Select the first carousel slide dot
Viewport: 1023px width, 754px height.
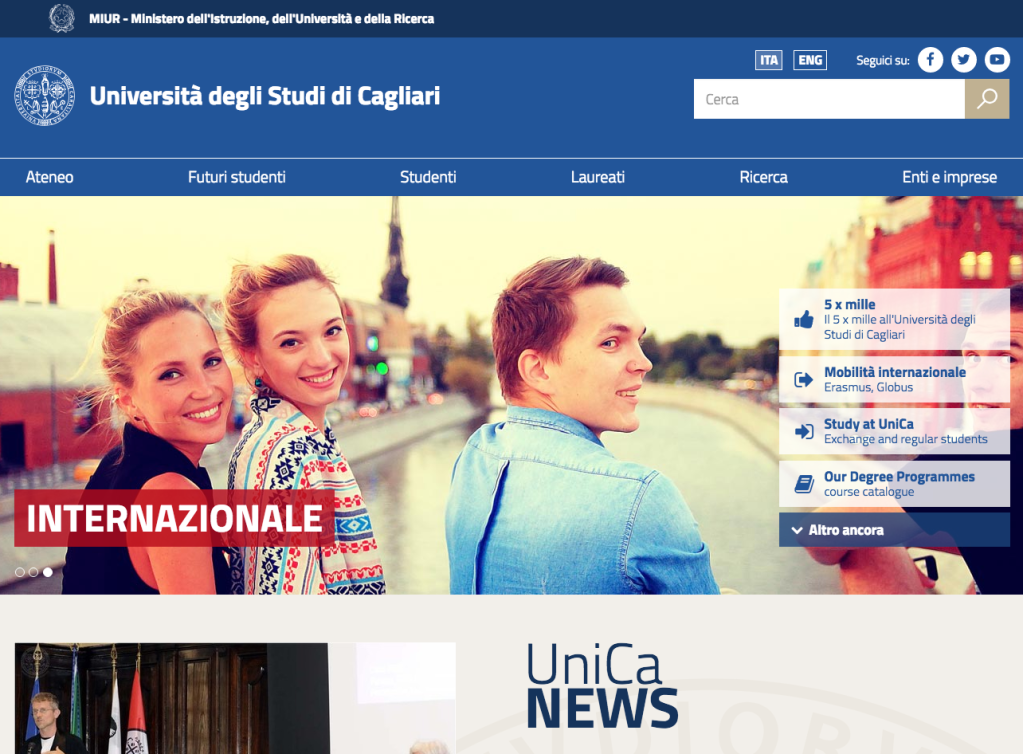click(x=19, y=572)
